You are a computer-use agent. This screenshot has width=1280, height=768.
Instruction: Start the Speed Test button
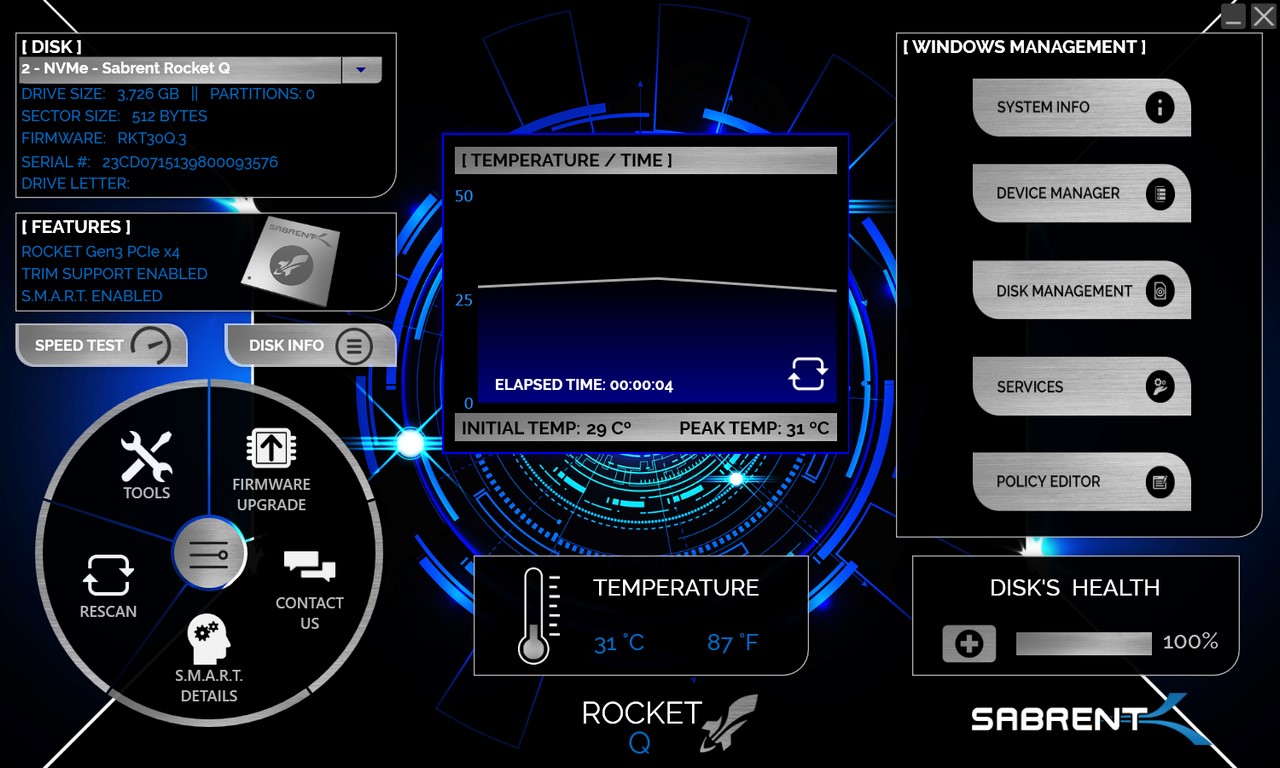click(102, 345)
